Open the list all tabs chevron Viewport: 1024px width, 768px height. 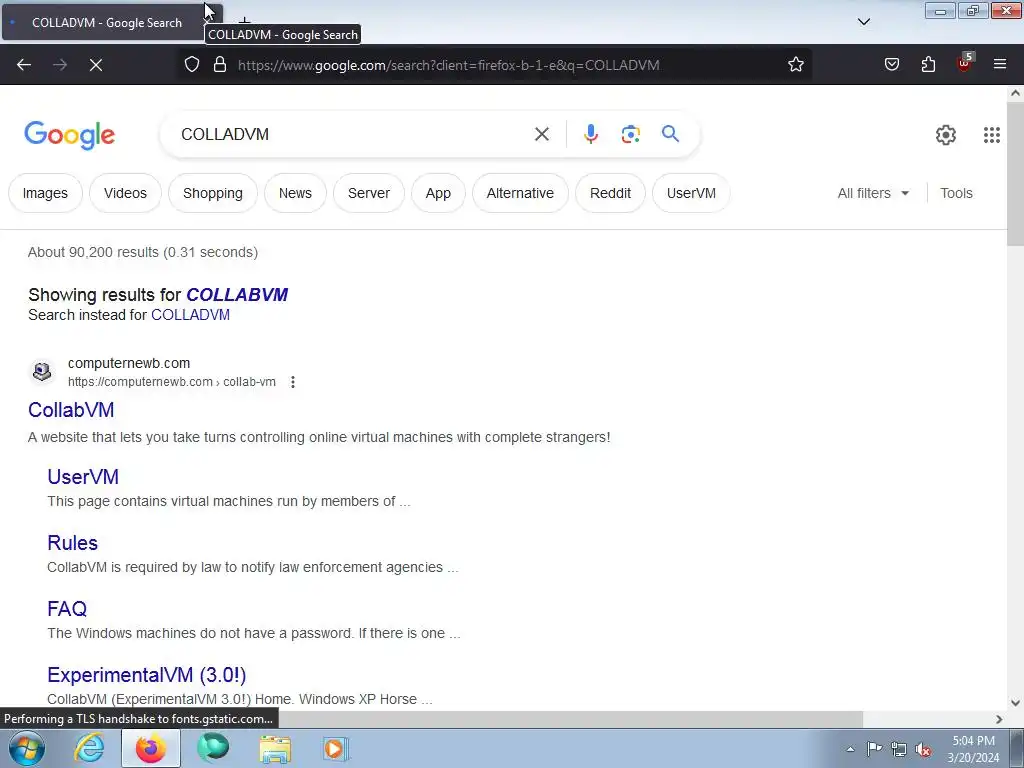[x=864, y=22]
